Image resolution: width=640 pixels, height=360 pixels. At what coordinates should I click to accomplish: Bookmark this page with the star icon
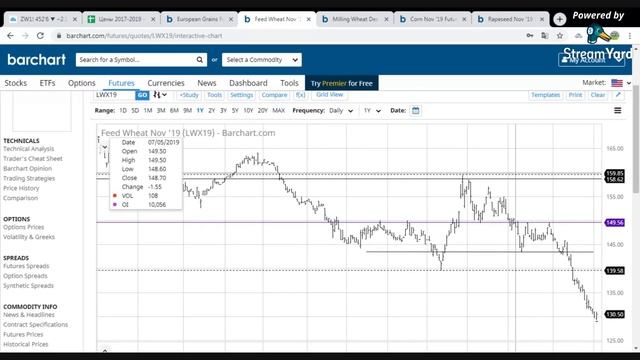click(x=560, y=36)
